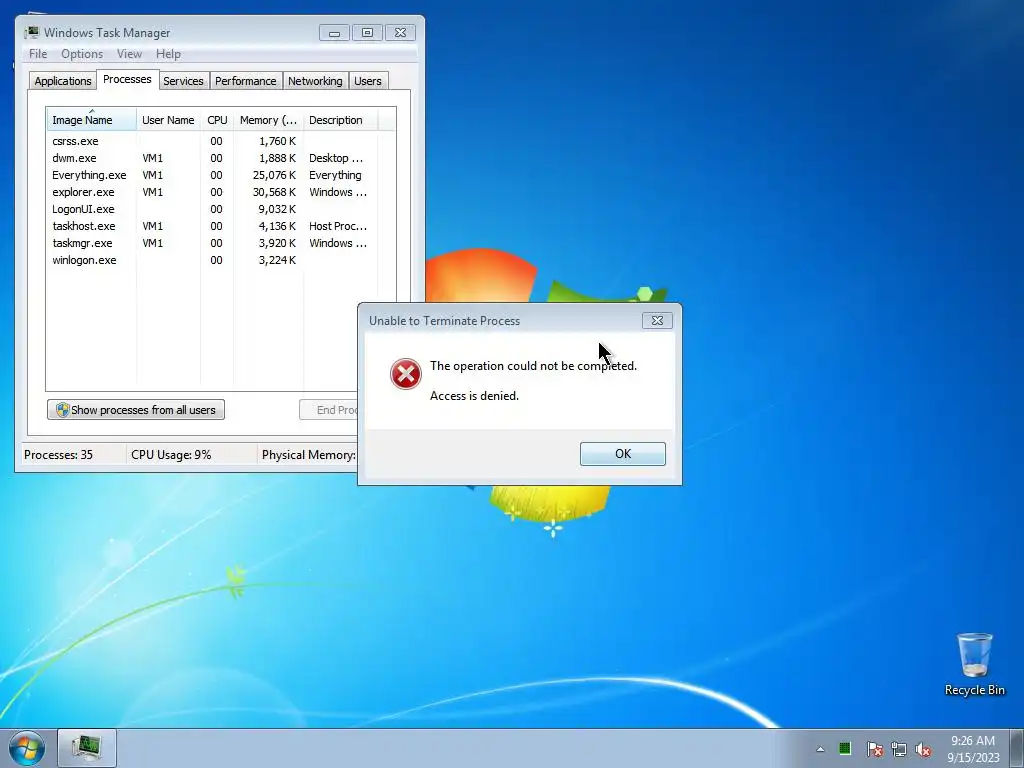Open the Windows Start menu

tap(27, 748)
